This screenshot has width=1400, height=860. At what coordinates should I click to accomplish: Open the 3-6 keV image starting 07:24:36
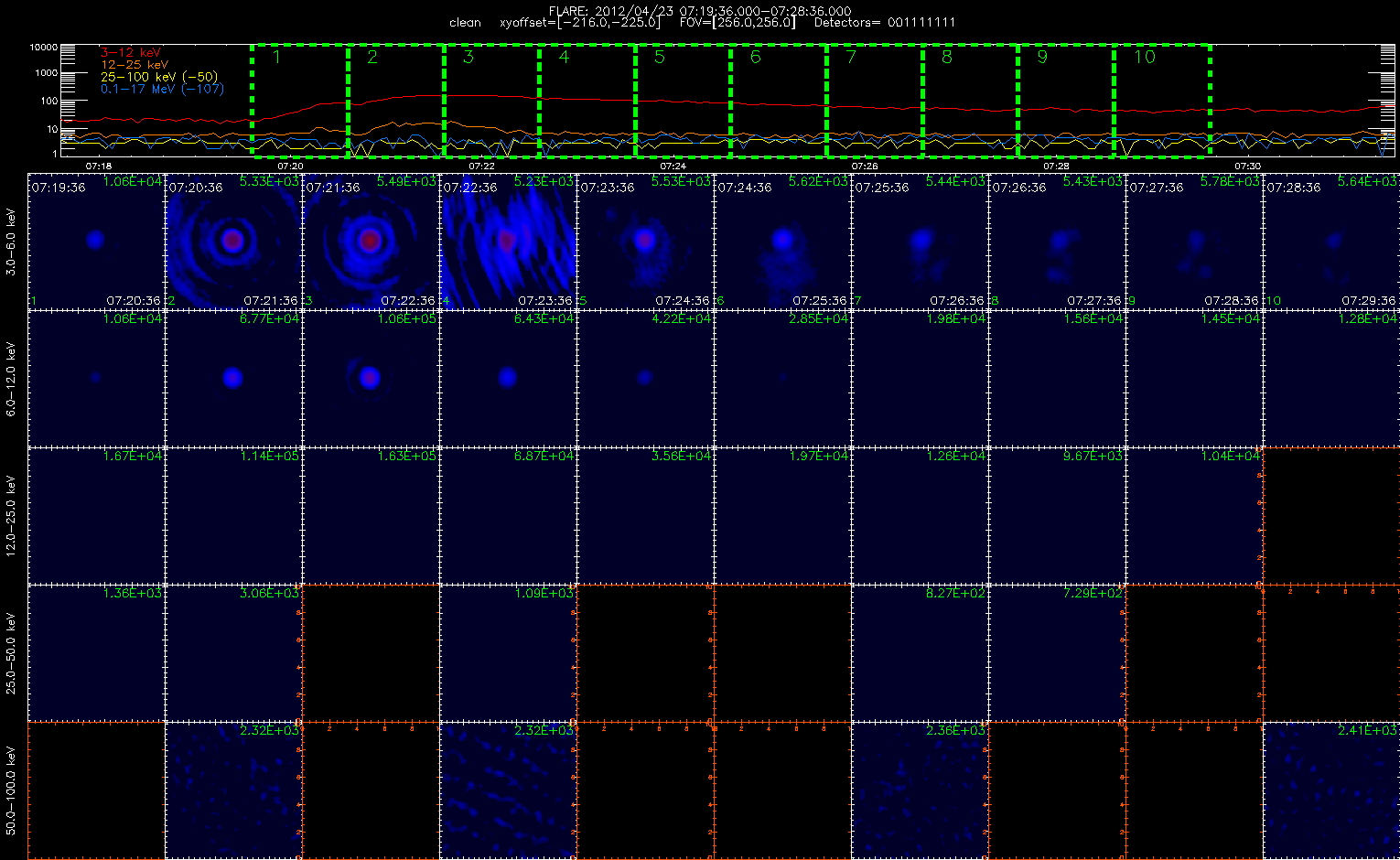click(782, 241)
